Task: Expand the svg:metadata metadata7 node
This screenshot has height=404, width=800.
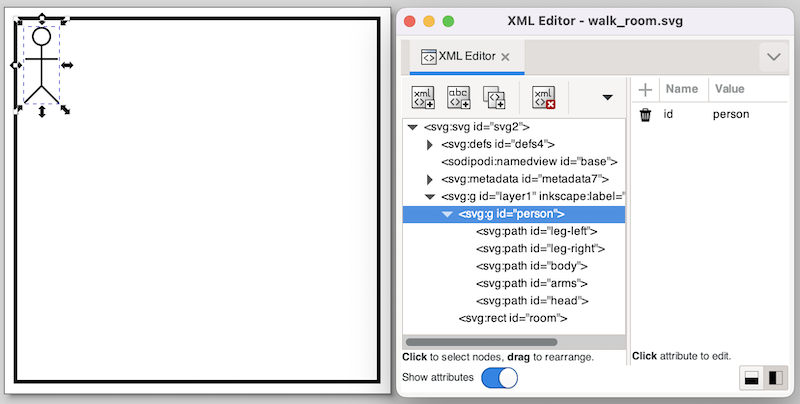Action: pyautogui.click(x=430, y=179)
